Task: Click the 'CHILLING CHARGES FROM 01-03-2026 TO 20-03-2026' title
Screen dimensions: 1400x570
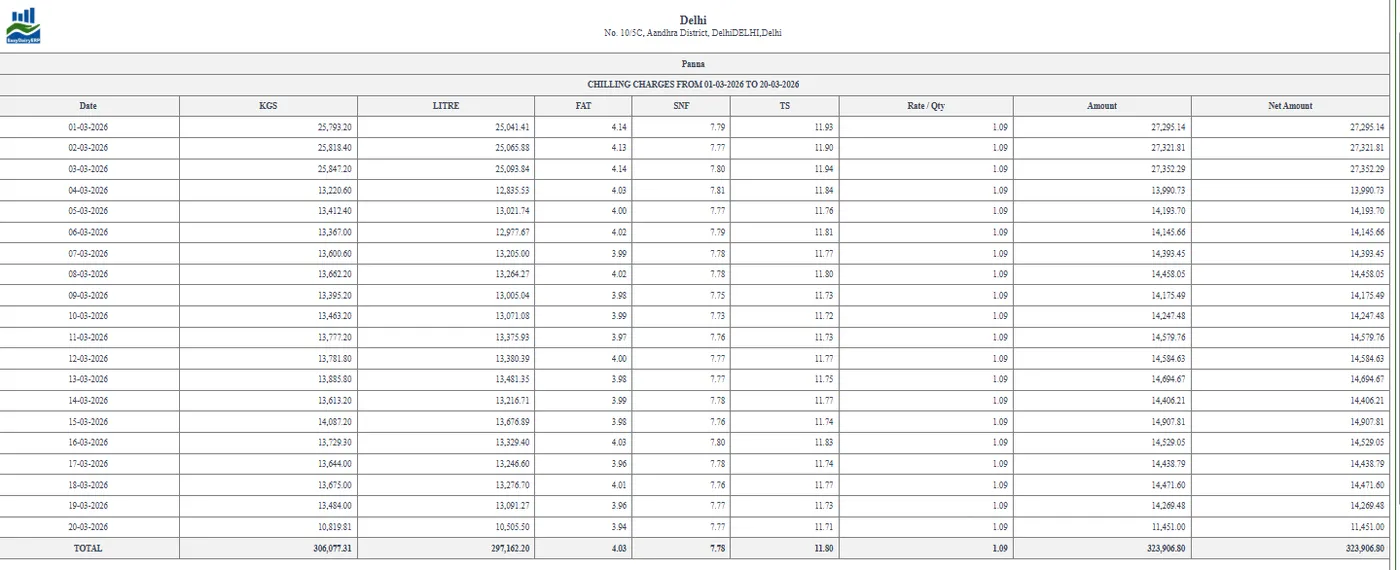Action: pyautogui.click(x=693, y=85)
